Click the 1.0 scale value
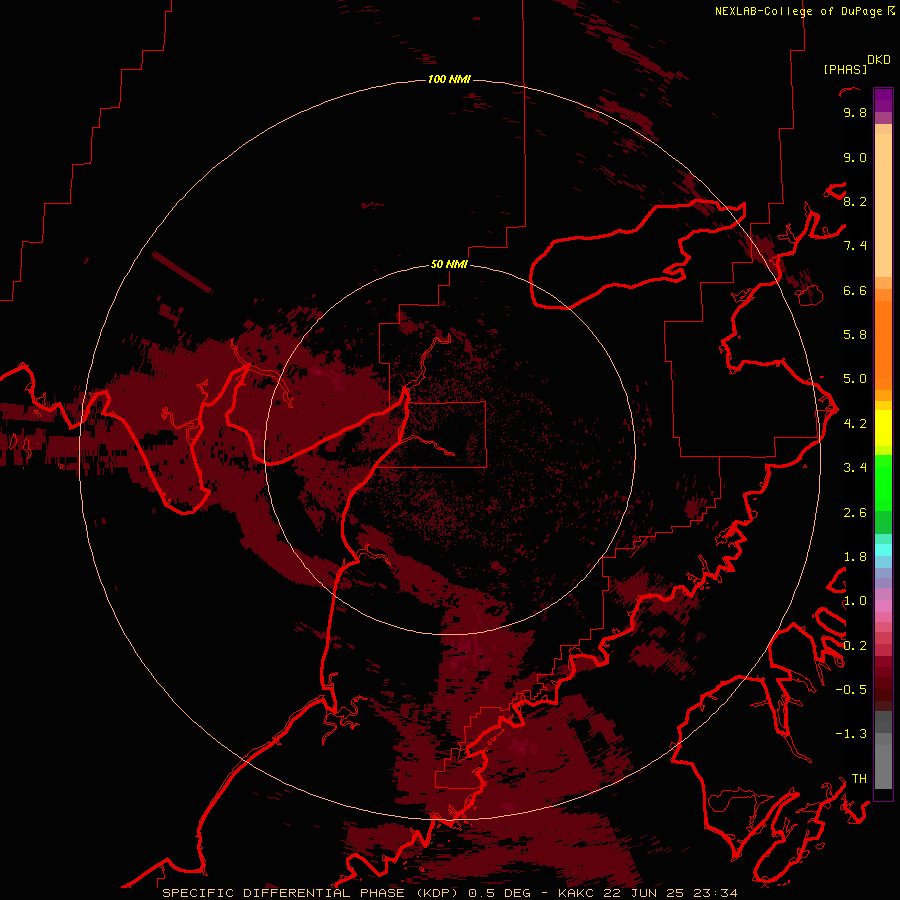The image size is (900, 900). pos(855,601)
